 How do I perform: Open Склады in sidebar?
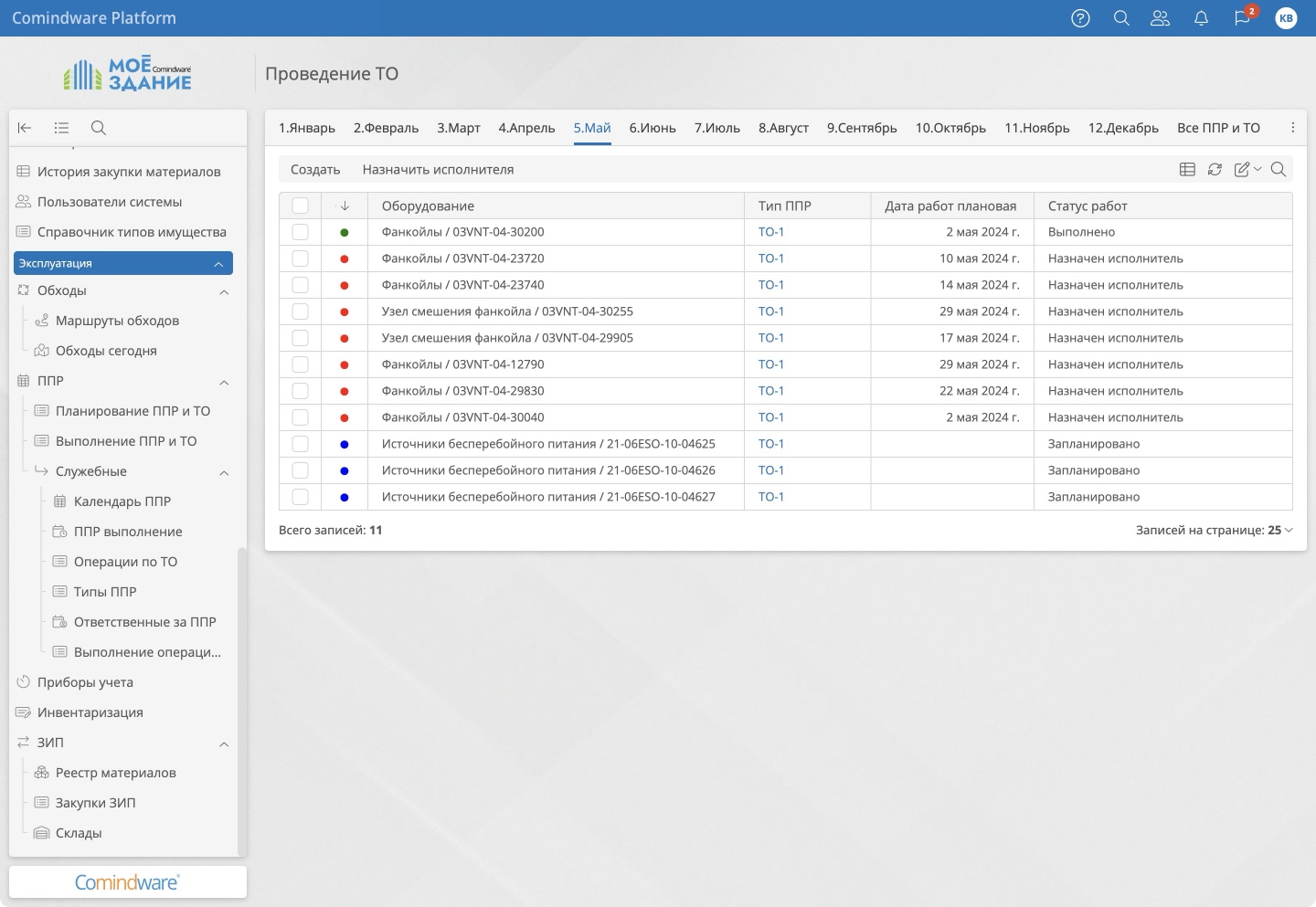click(x=79, y=833)
